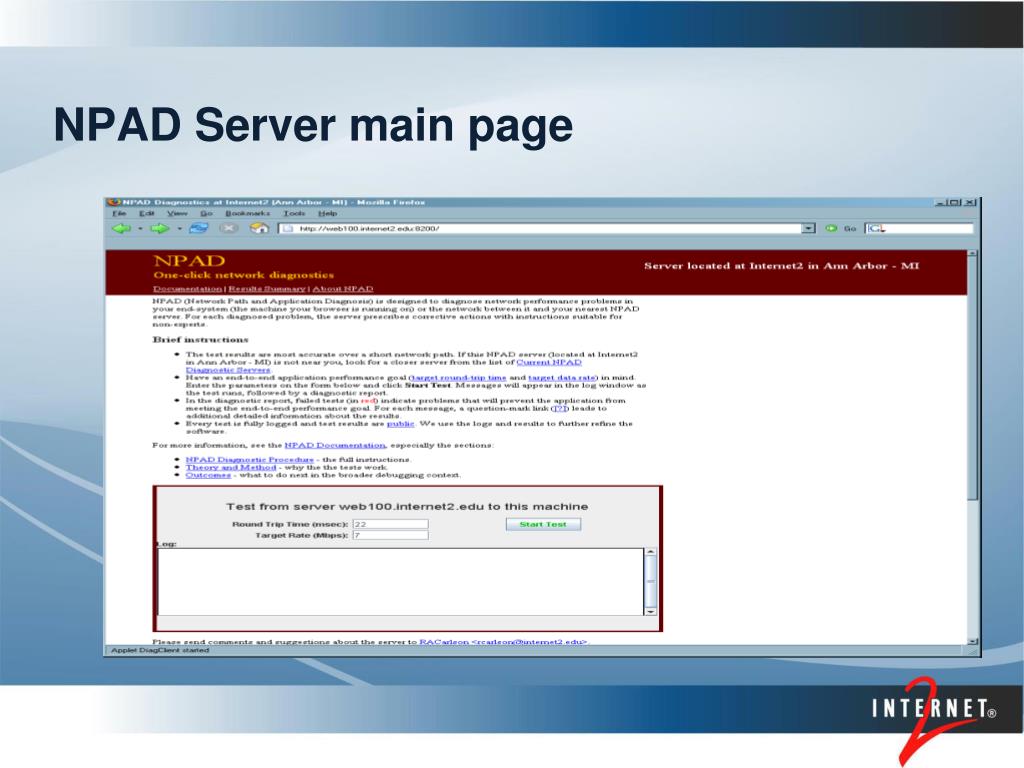The width and height of the screenshot is (1024, 768).
Task: Open the Help menu
Action: click(327, 214)
